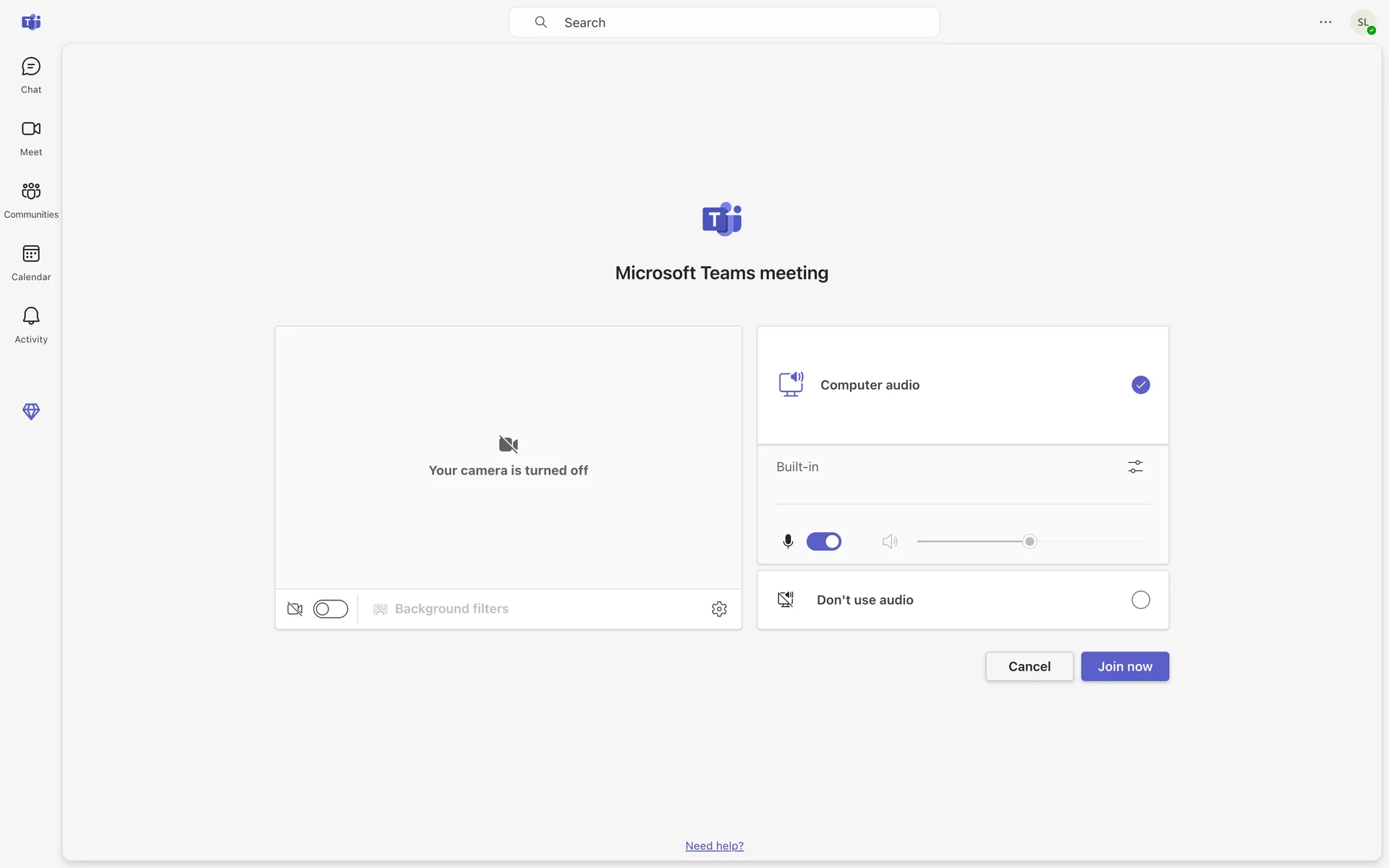The width and height of the screenshot is (1389, 868).
Task: Open the Calendar view
Action: [x=31, y=263]
